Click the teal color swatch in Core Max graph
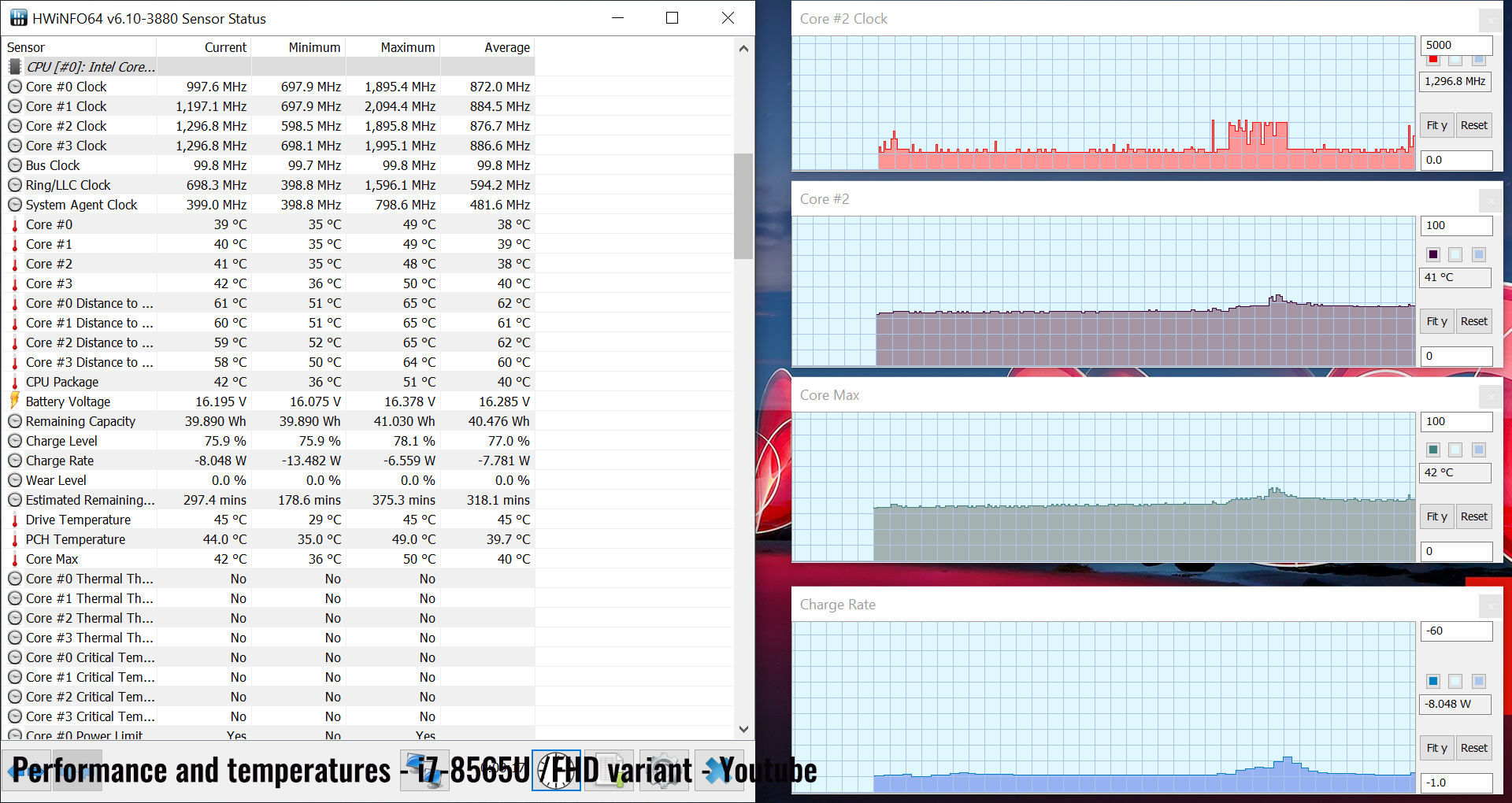Image resolution: width=1512 pixels, height=803 pixels. point(1433,450)
